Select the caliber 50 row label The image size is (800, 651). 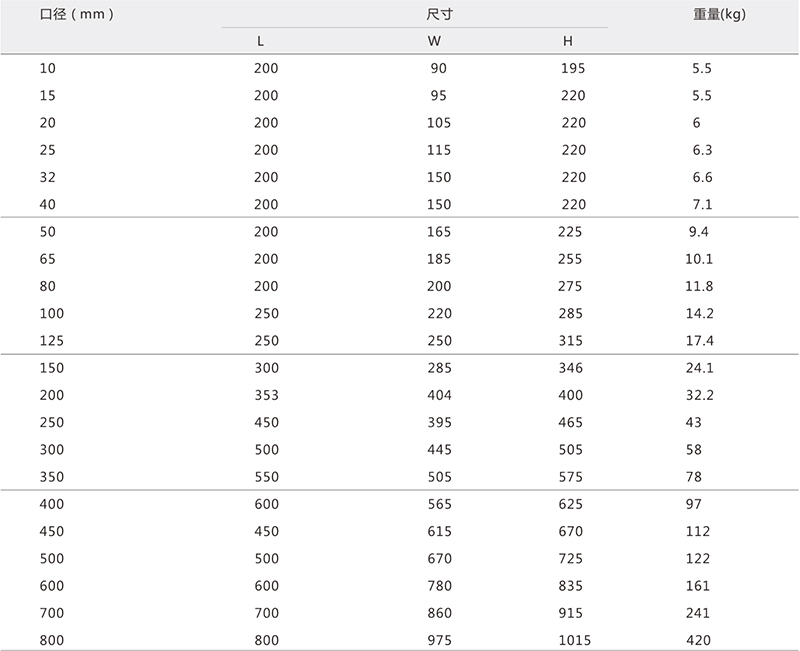pos(47,232)
